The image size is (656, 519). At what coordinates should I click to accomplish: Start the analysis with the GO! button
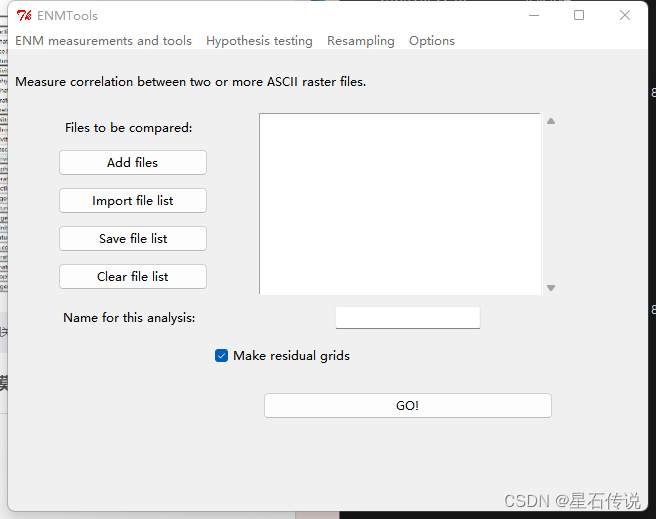click(407, 405)
